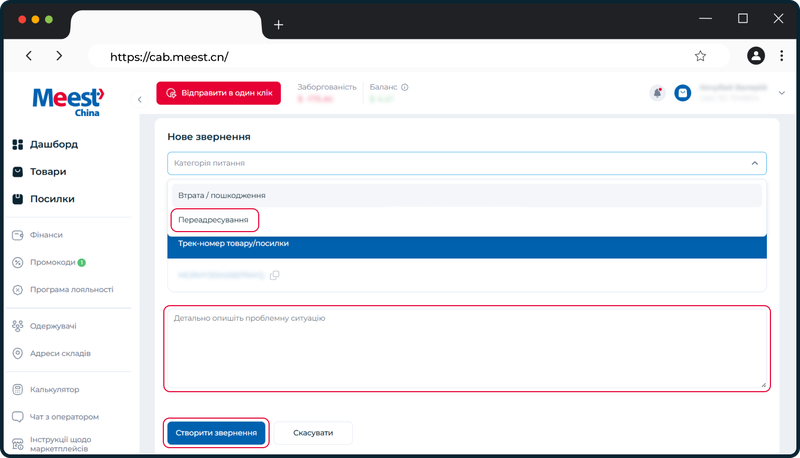Viewport: 800px width, 458px height.
Task: Click the Одержувачі people icon
Action: [17, 326]
